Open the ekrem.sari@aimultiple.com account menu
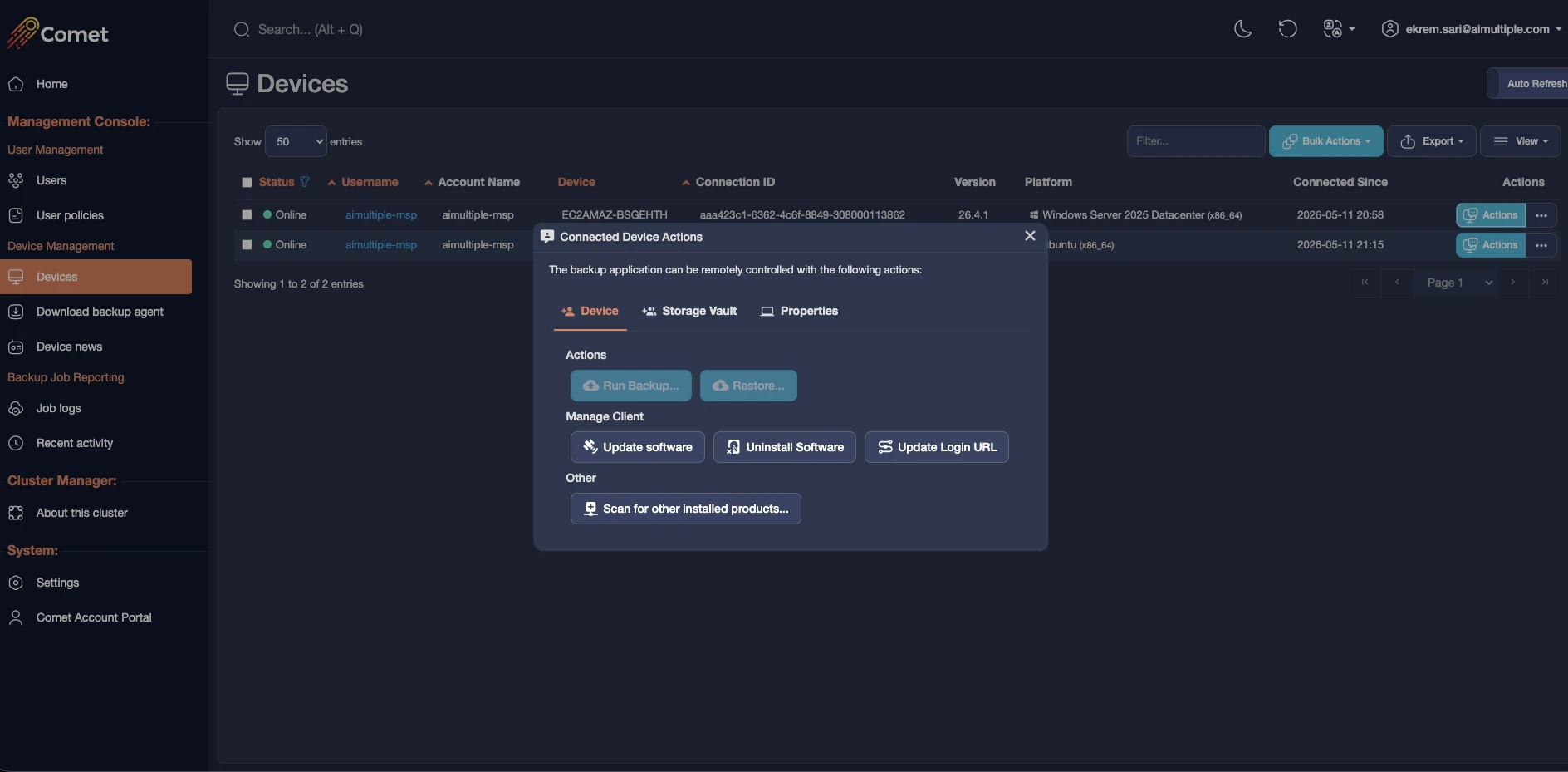 point(1472,29)
